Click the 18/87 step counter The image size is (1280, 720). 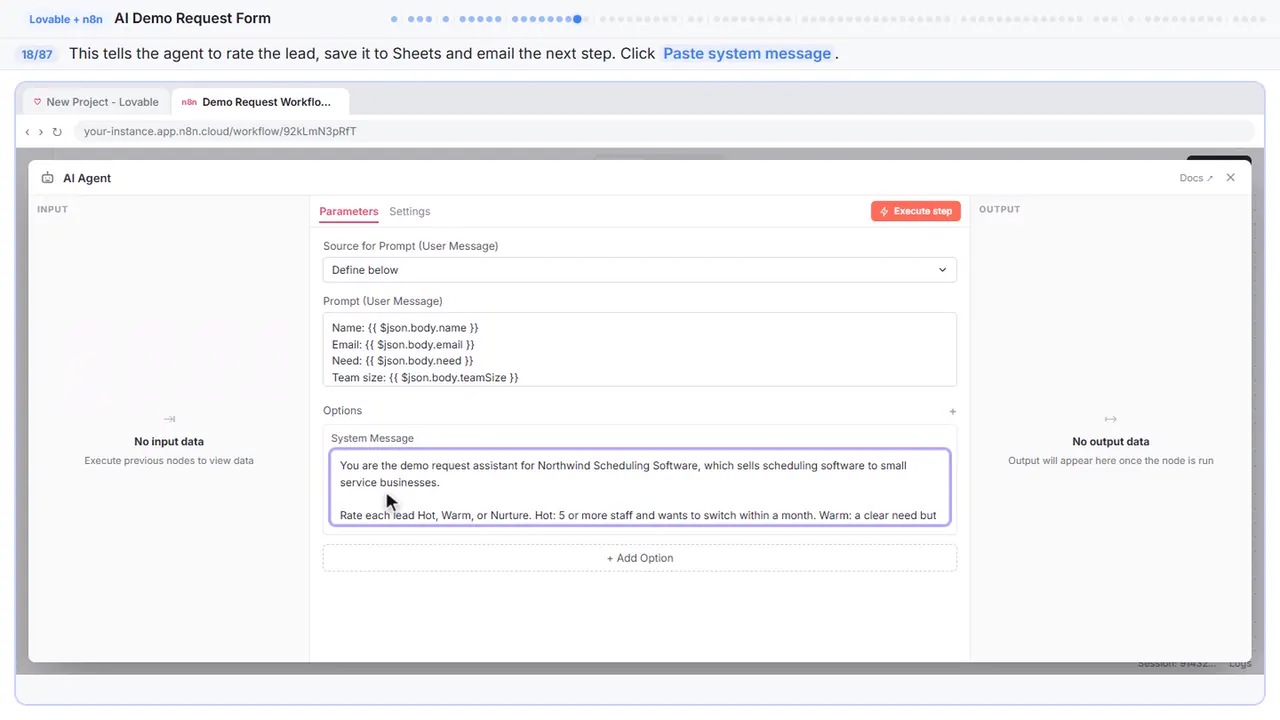[x=37, y=54]
